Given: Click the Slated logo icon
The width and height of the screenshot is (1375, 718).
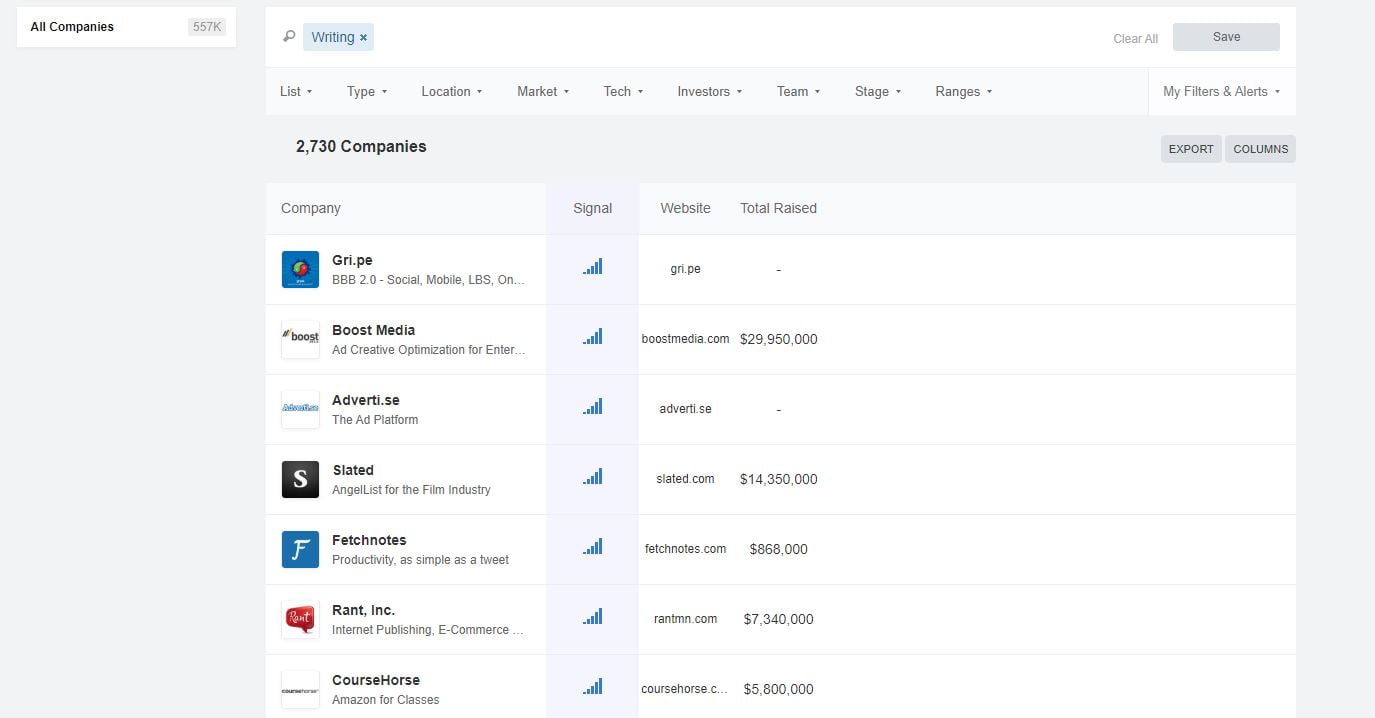Looking at the screenshot, I should coord(300,480).
